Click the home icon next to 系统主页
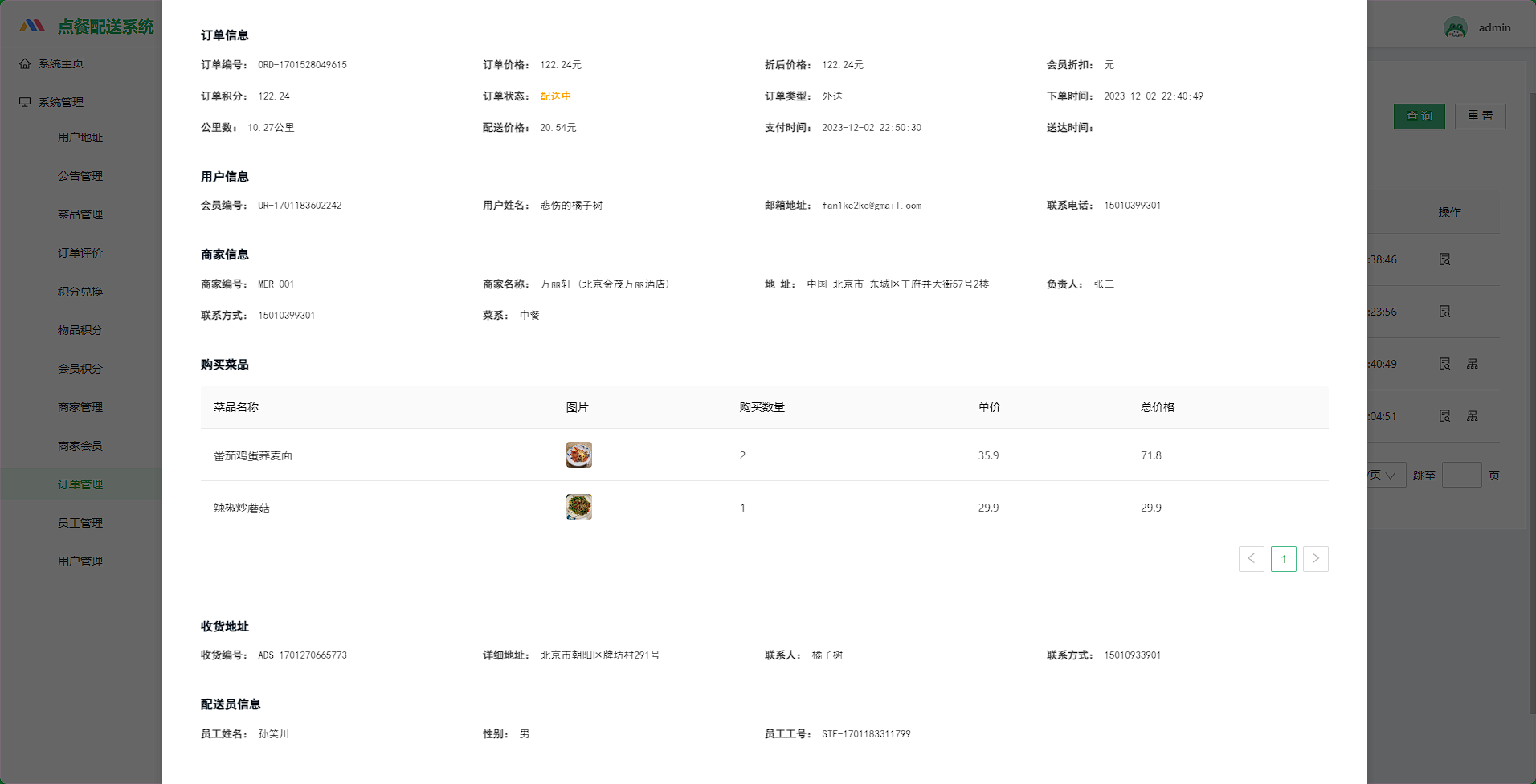 point(25,63)
